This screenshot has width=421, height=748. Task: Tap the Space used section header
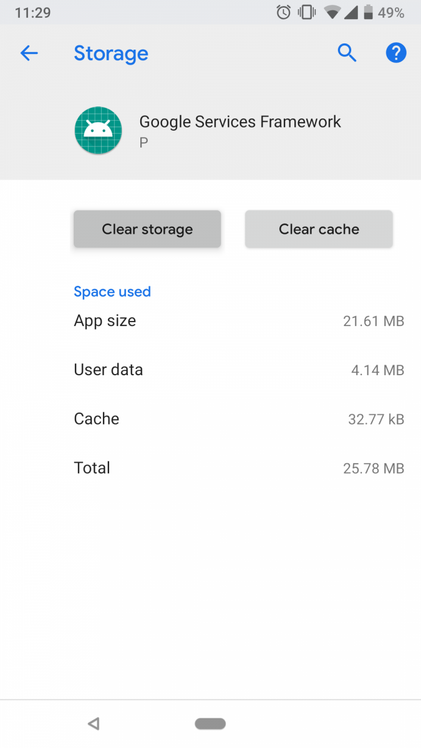[x=112, y=291]
